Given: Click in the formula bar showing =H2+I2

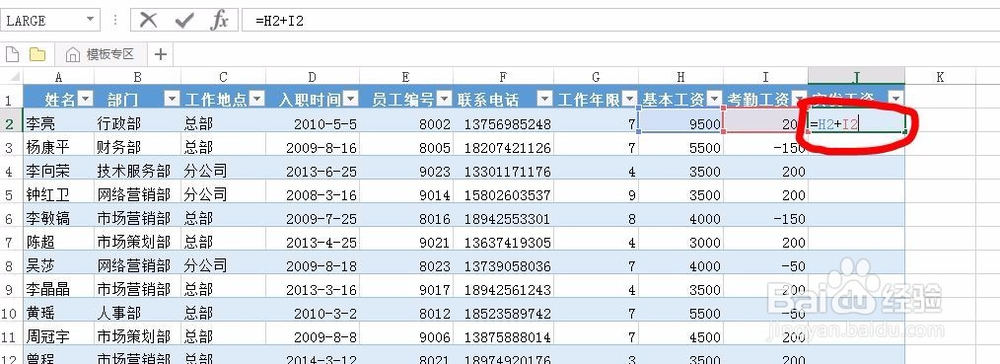Looking at the screenshot, I should coord(620,20).
